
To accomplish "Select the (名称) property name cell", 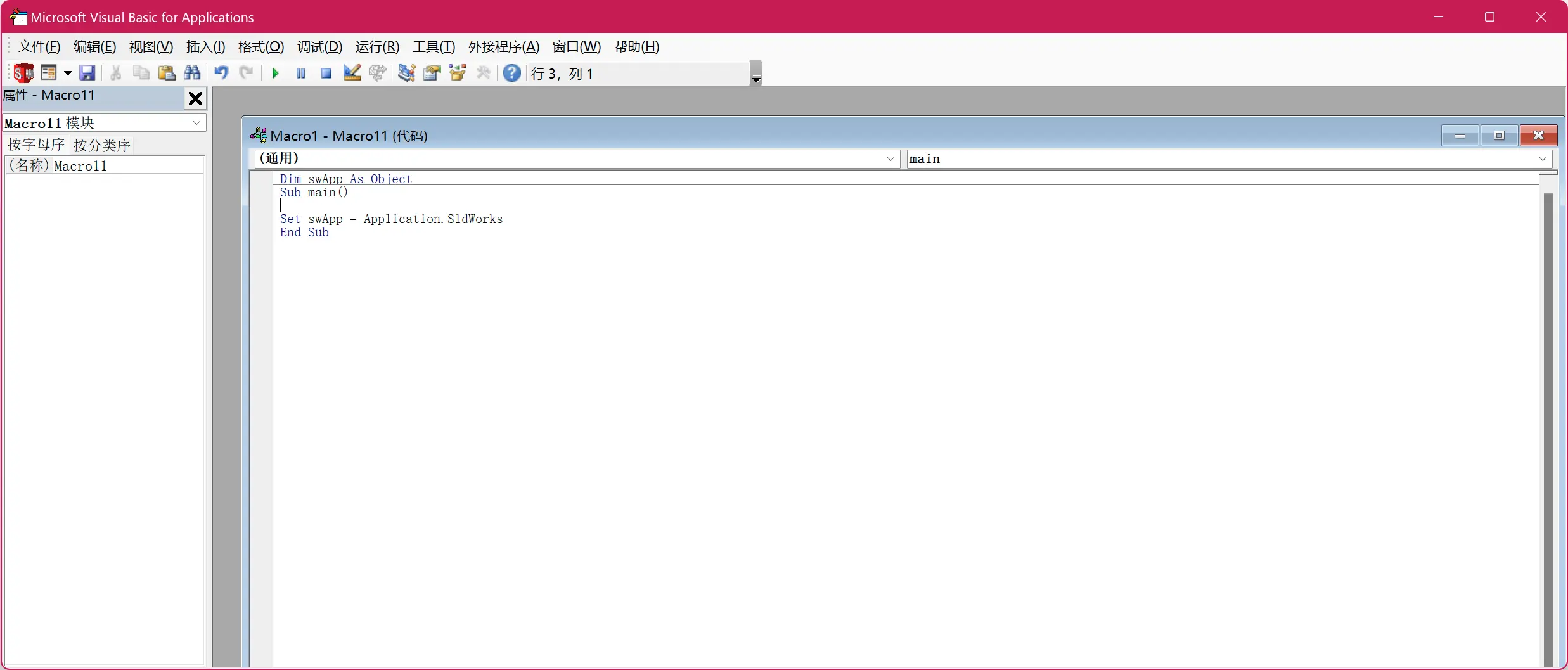I will 29,166.
